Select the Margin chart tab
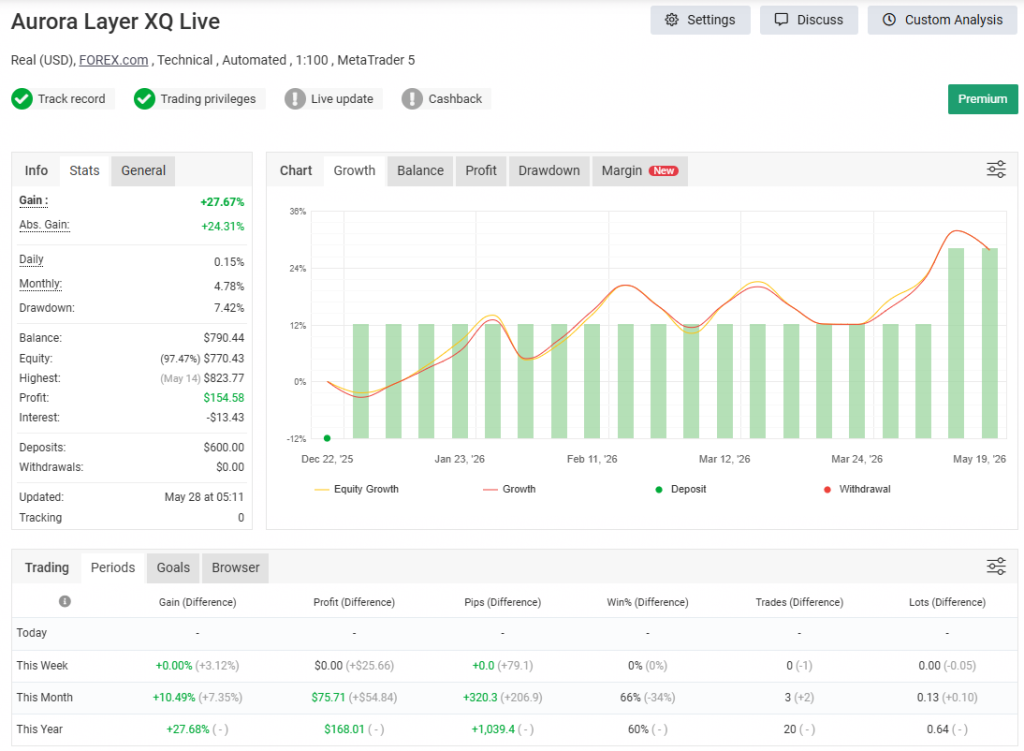 coord(639,170)
